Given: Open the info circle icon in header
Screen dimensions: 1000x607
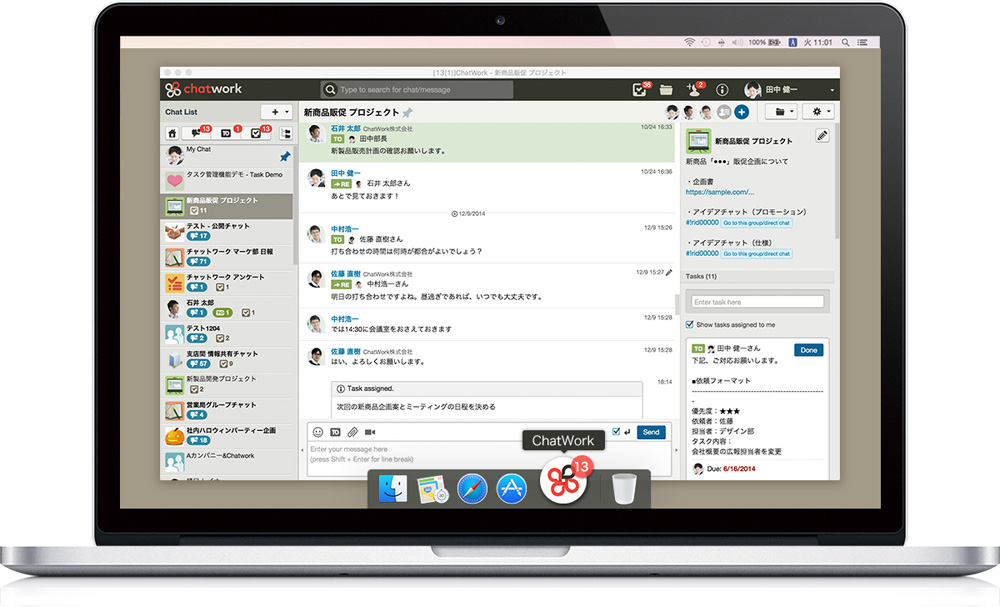Looking at the screenshot, I should 722,90.
